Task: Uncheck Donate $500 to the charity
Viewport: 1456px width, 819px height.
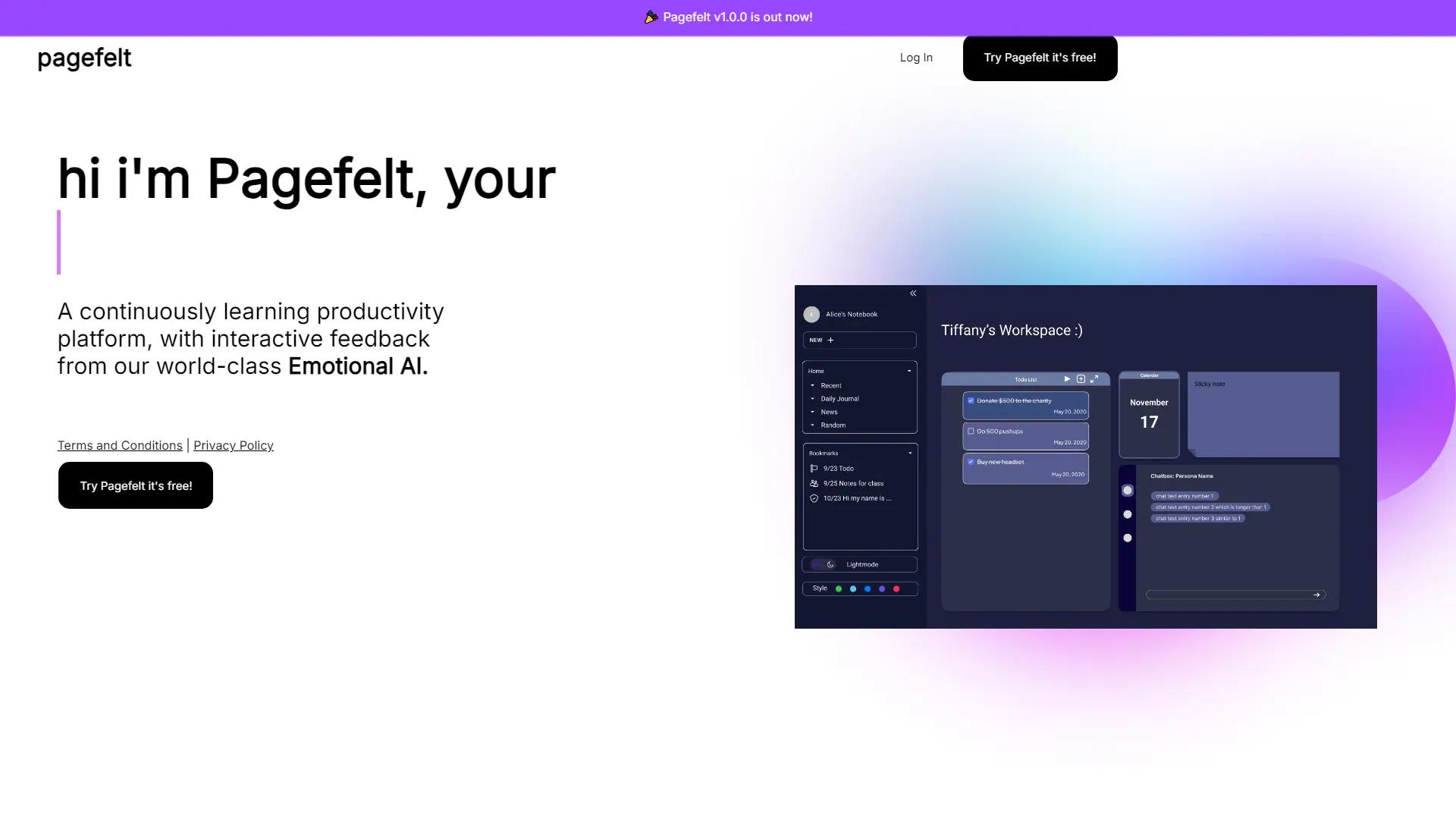Action: pos(971,400)
